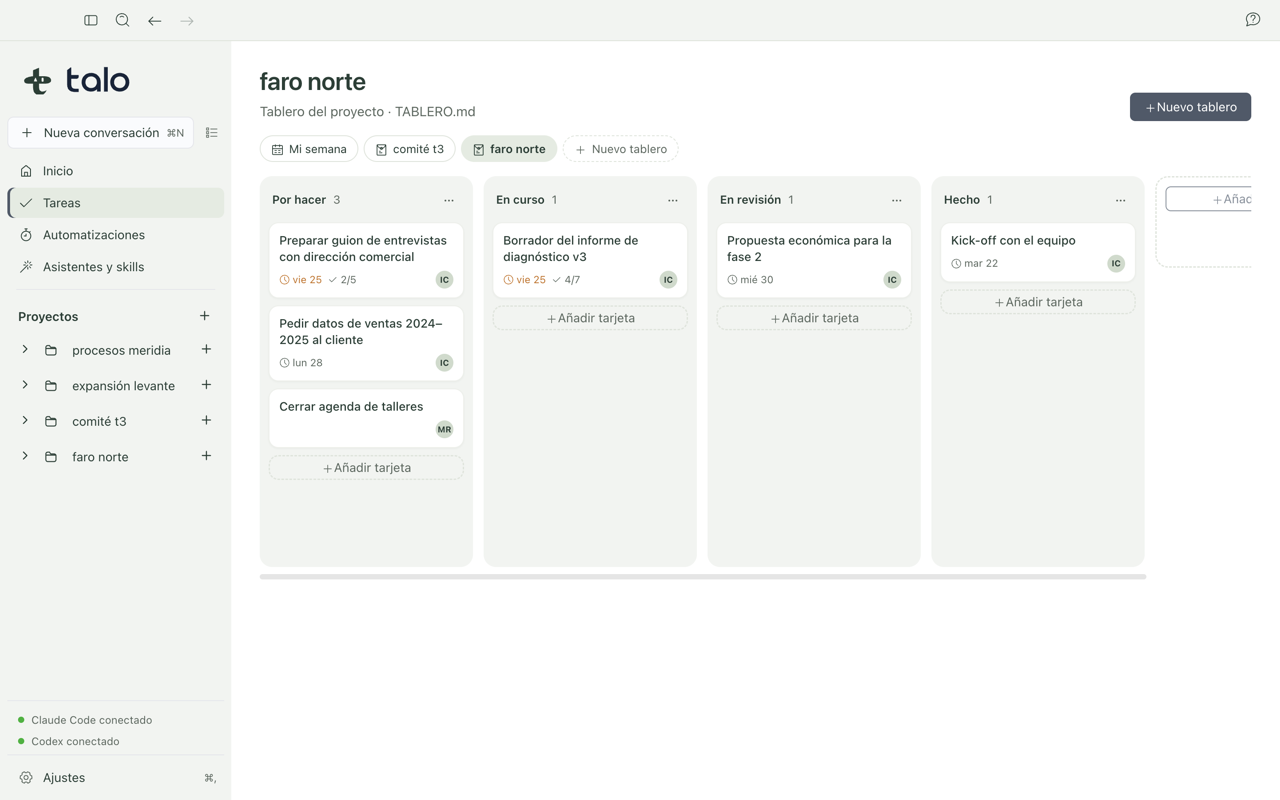This screenshot has height=800, width=1280.
Task: Open the Hecho column more options
Action: coord(1121,200)
